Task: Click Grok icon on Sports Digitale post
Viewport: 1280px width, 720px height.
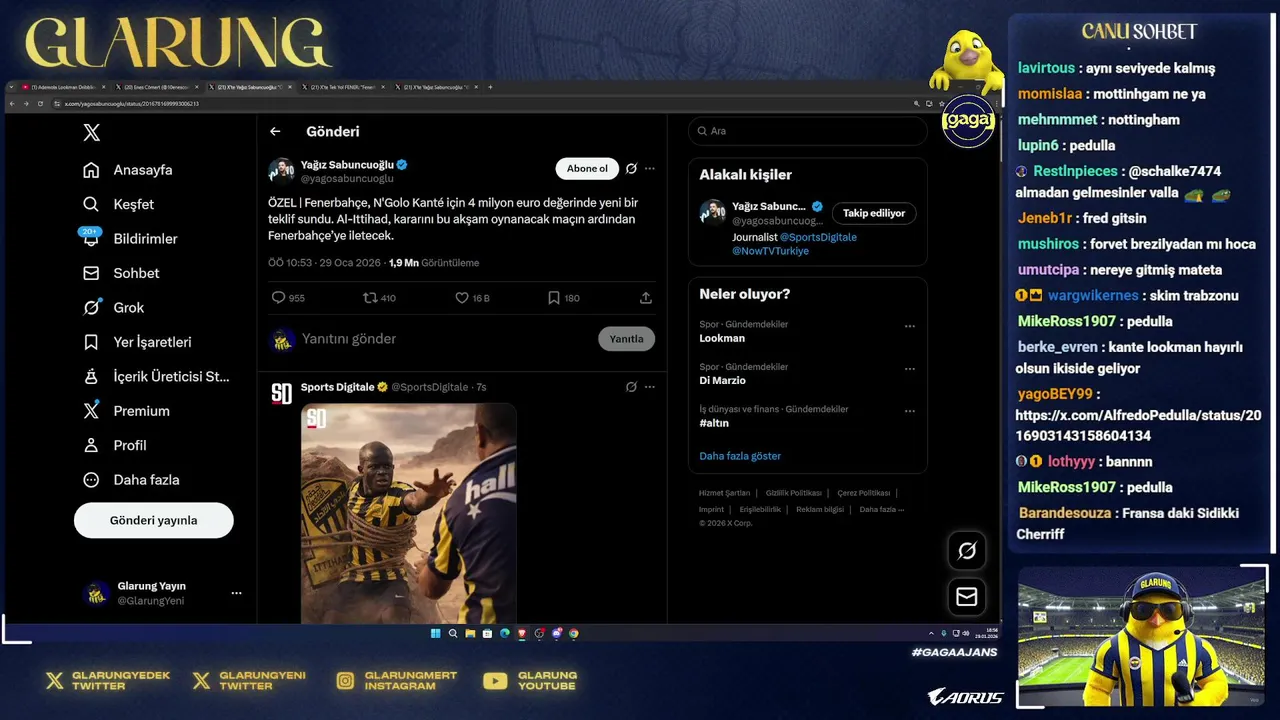Action: [631, 387]
